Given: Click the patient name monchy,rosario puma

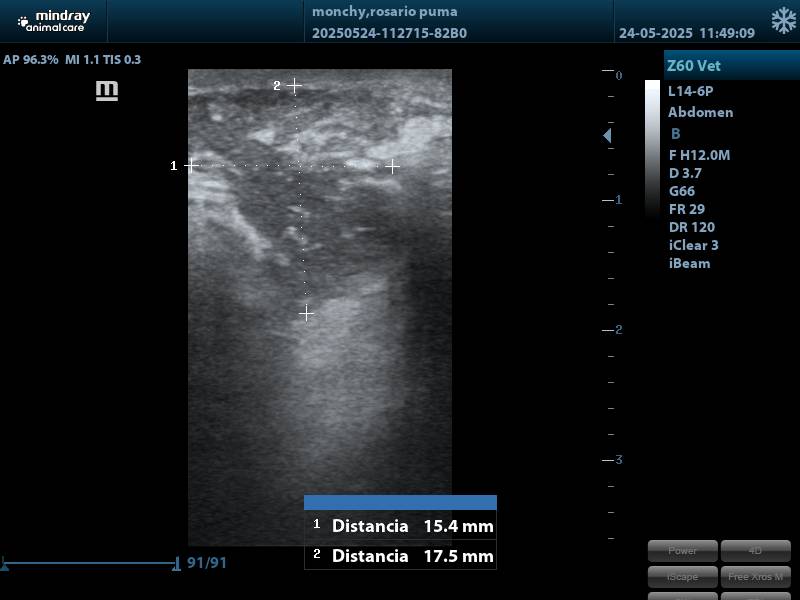Looking at the screenshot, I should pos(385,12).
